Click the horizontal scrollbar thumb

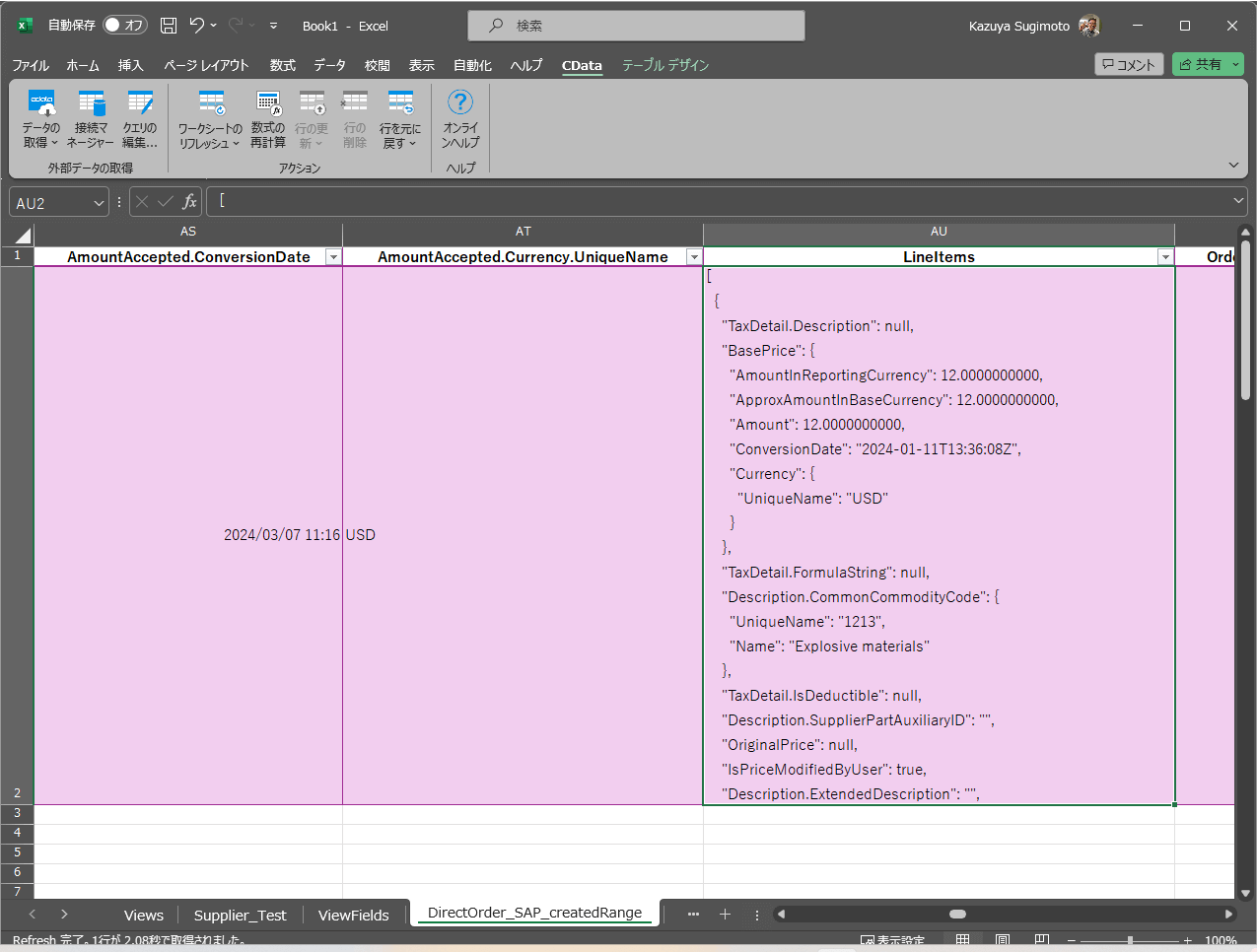pos(957,914)
